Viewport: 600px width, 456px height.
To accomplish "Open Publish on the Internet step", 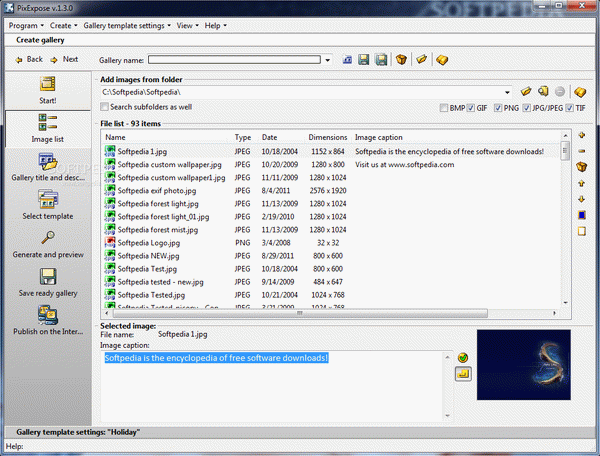I will click(48, 321).
